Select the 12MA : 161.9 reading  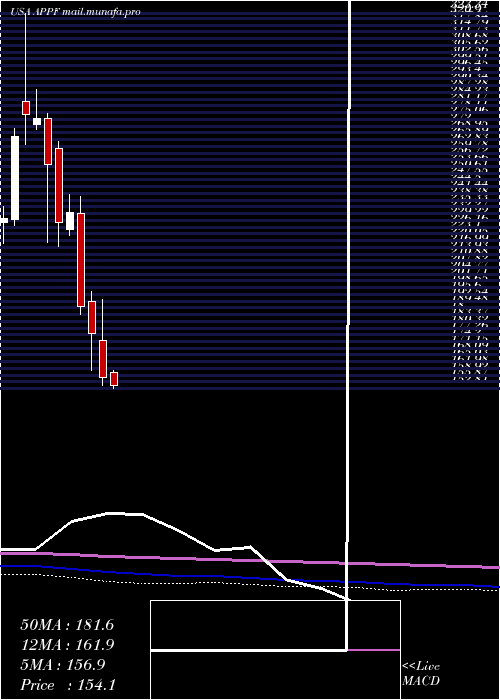67,645
